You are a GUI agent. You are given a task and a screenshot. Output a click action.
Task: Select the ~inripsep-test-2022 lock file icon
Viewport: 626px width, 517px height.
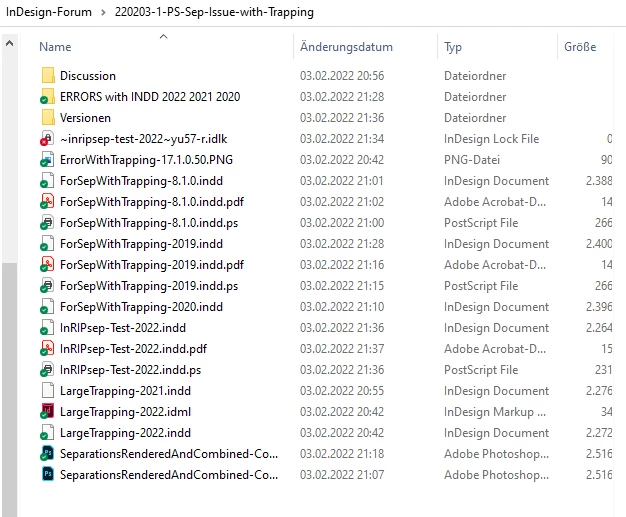point(48,139)
